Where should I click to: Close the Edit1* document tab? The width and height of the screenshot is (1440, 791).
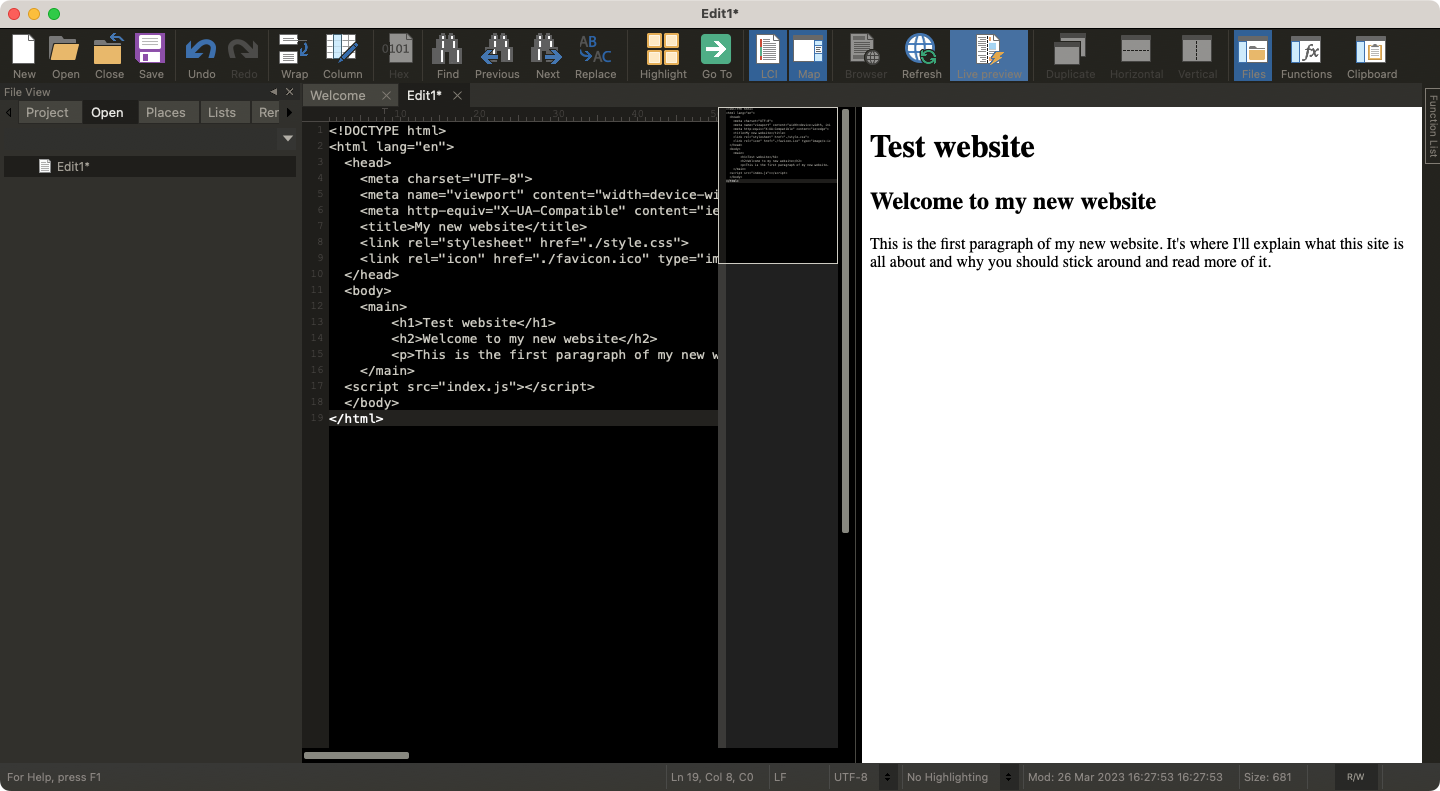[x=457, y=96]
